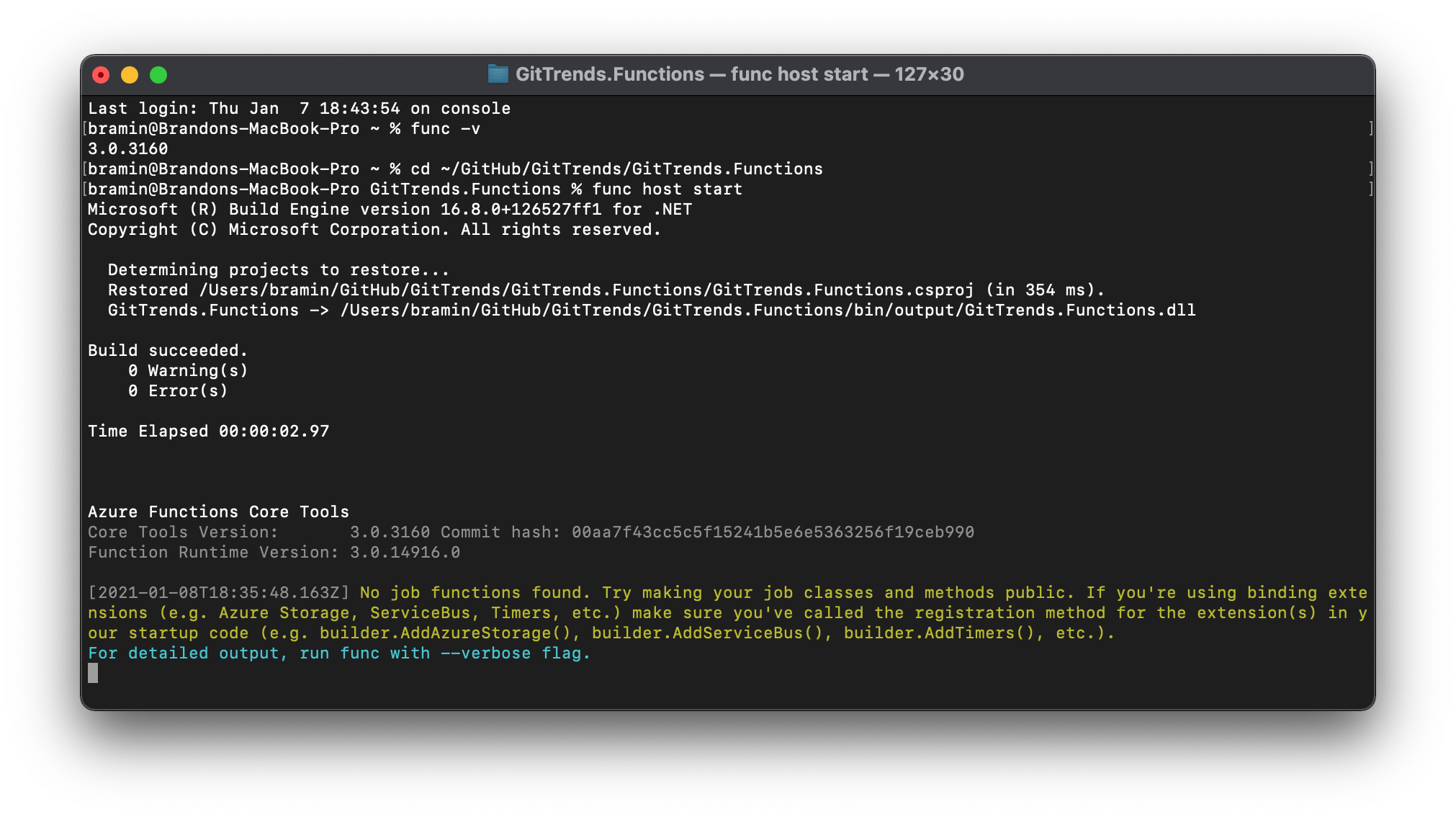Click the right bracket mark after func -v line
1456x817 pixels.
click(1371, 128)
